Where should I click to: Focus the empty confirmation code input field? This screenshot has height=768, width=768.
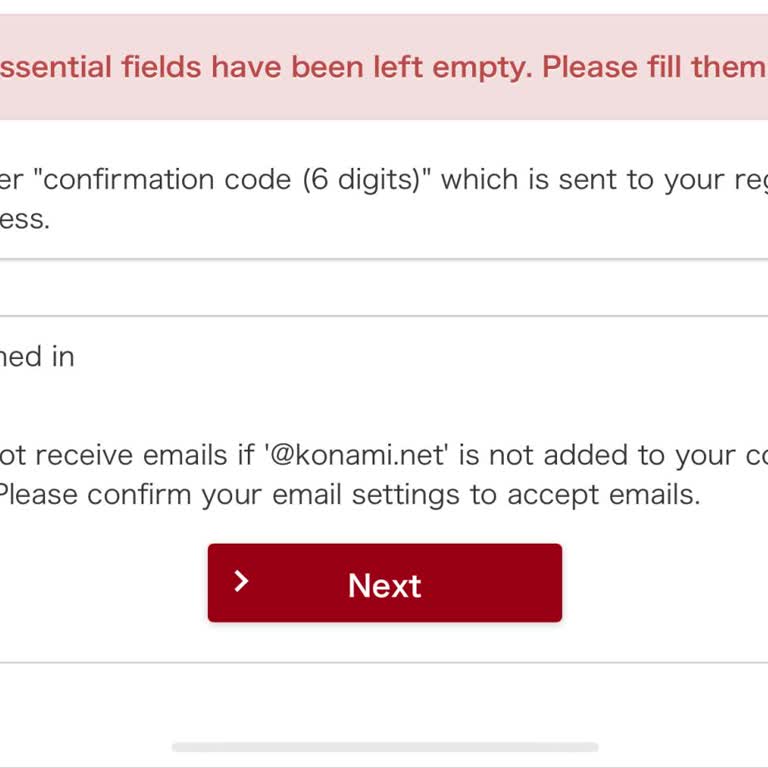[384, 288]
